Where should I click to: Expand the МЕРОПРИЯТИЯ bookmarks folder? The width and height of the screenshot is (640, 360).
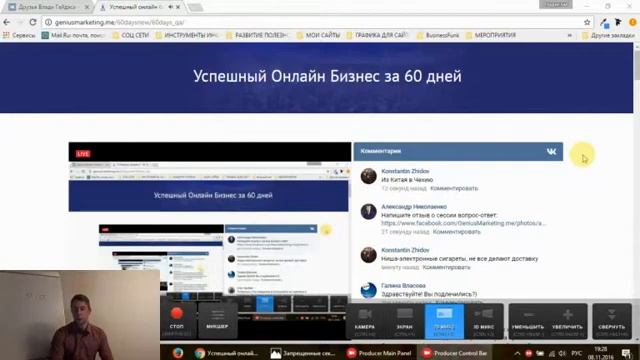point(491,36)
